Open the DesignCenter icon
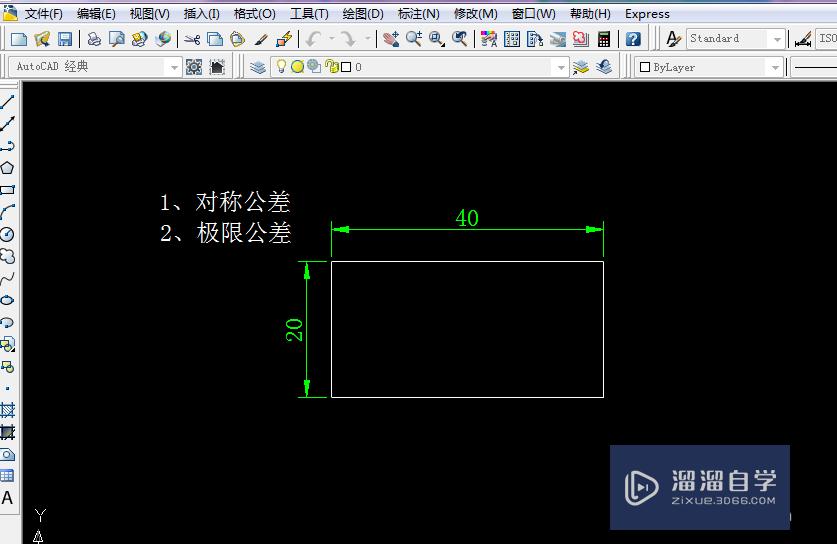Viewport: 837px width, 544px height. coord(511,39)
